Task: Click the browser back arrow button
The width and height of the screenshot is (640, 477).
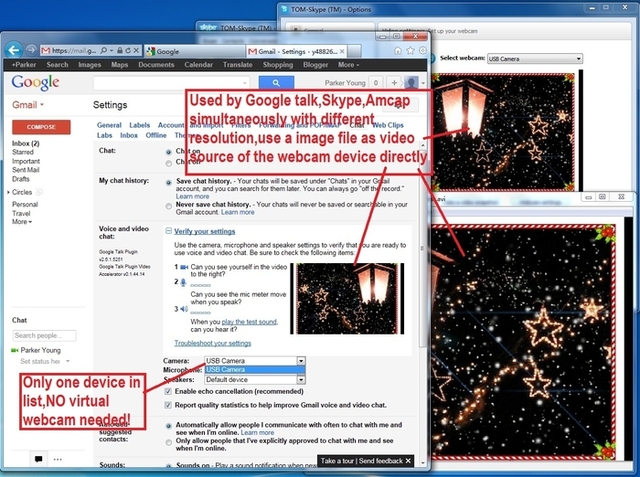Action: pyautogui.click(x=14, y=50)
